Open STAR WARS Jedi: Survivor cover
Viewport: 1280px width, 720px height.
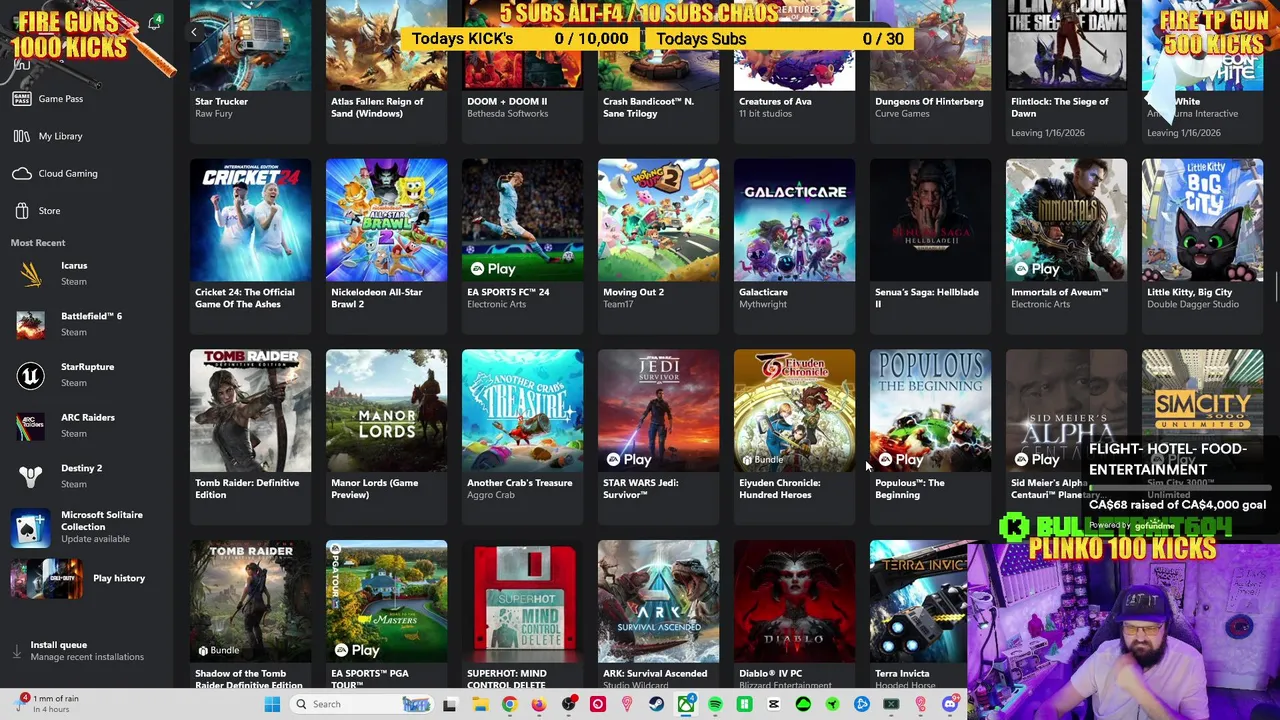[658, 410]
